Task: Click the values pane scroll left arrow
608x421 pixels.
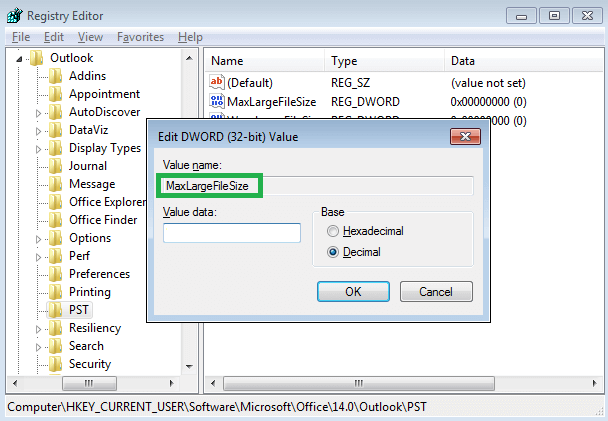Action: coord(212,383)
